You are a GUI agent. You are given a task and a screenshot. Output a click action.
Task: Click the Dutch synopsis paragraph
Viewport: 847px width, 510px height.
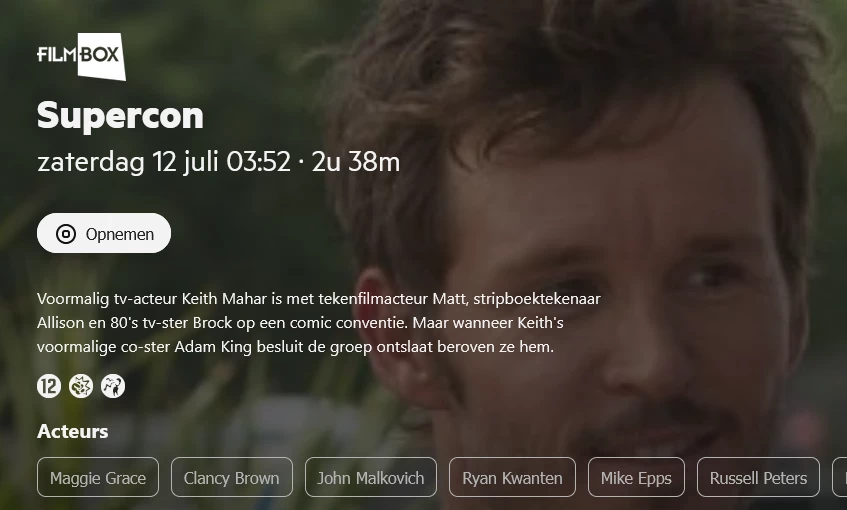coord(319,323)
